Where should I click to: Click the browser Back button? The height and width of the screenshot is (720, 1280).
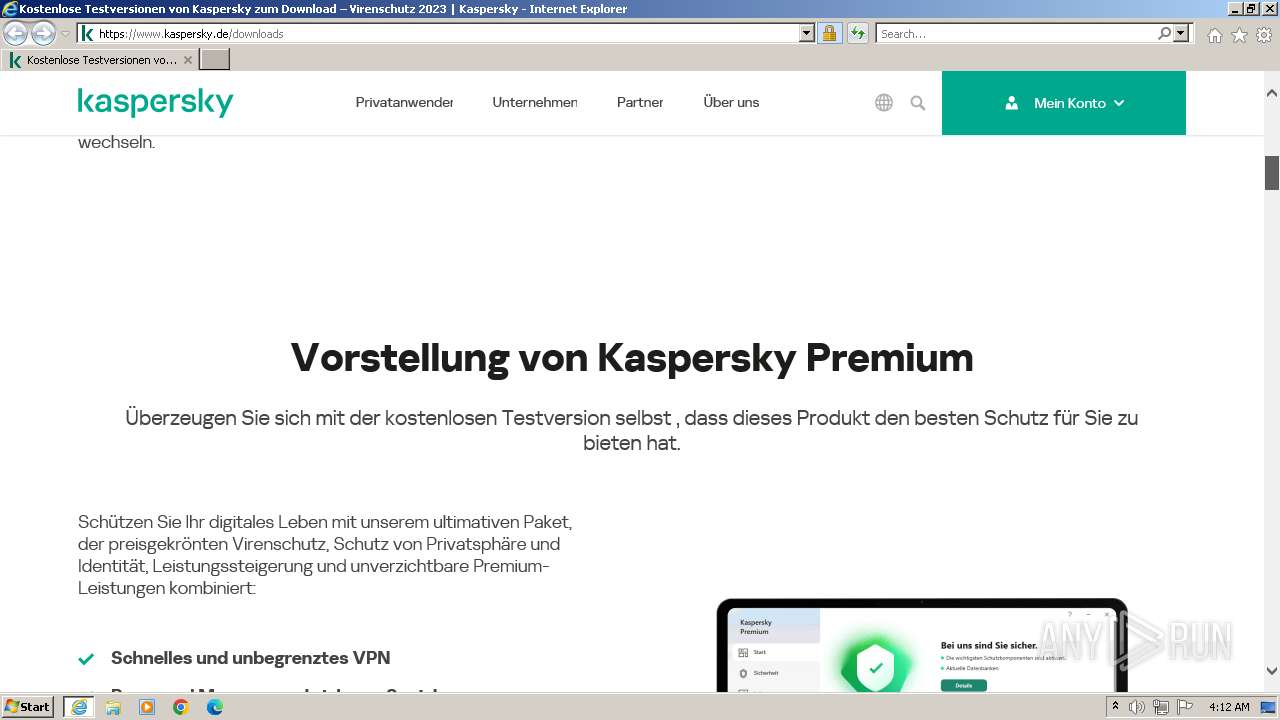(x=15, y=33)
